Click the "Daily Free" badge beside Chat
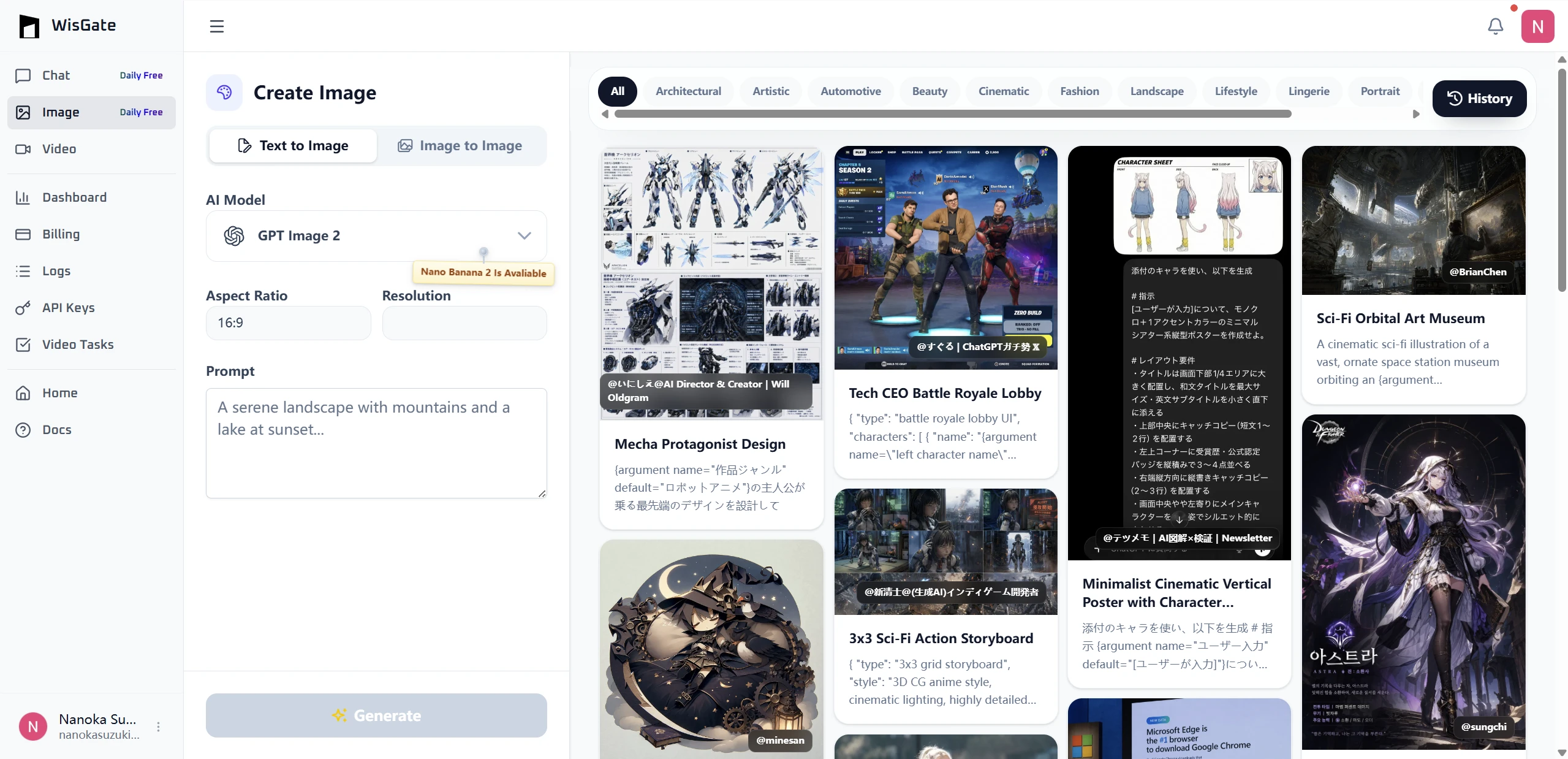The height and width of the screenshot is (759, 1568). (141, 75)
